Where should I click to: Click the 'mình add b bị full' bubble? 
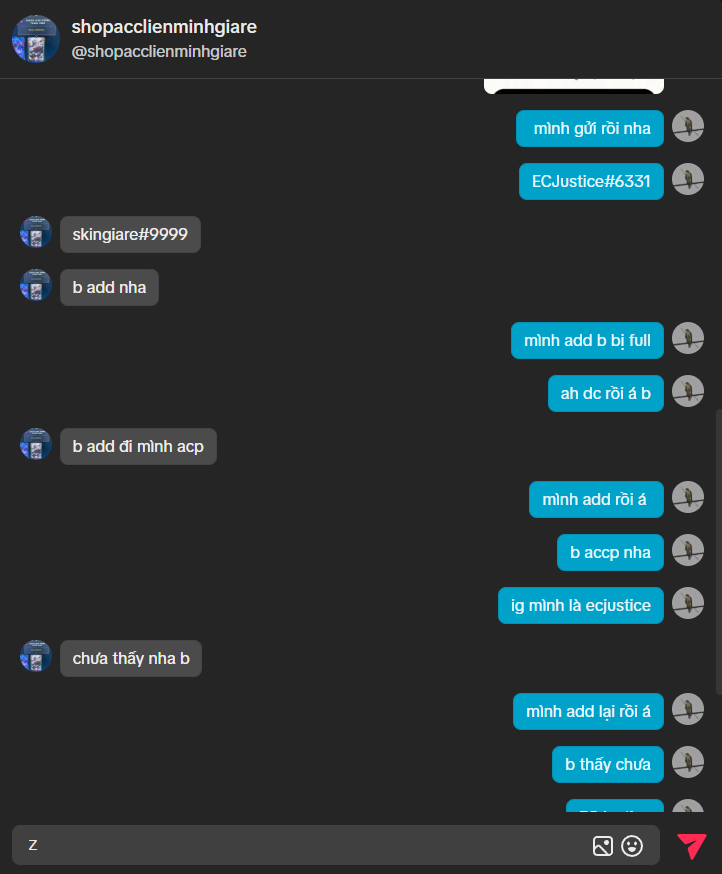[x=587, y=341]
